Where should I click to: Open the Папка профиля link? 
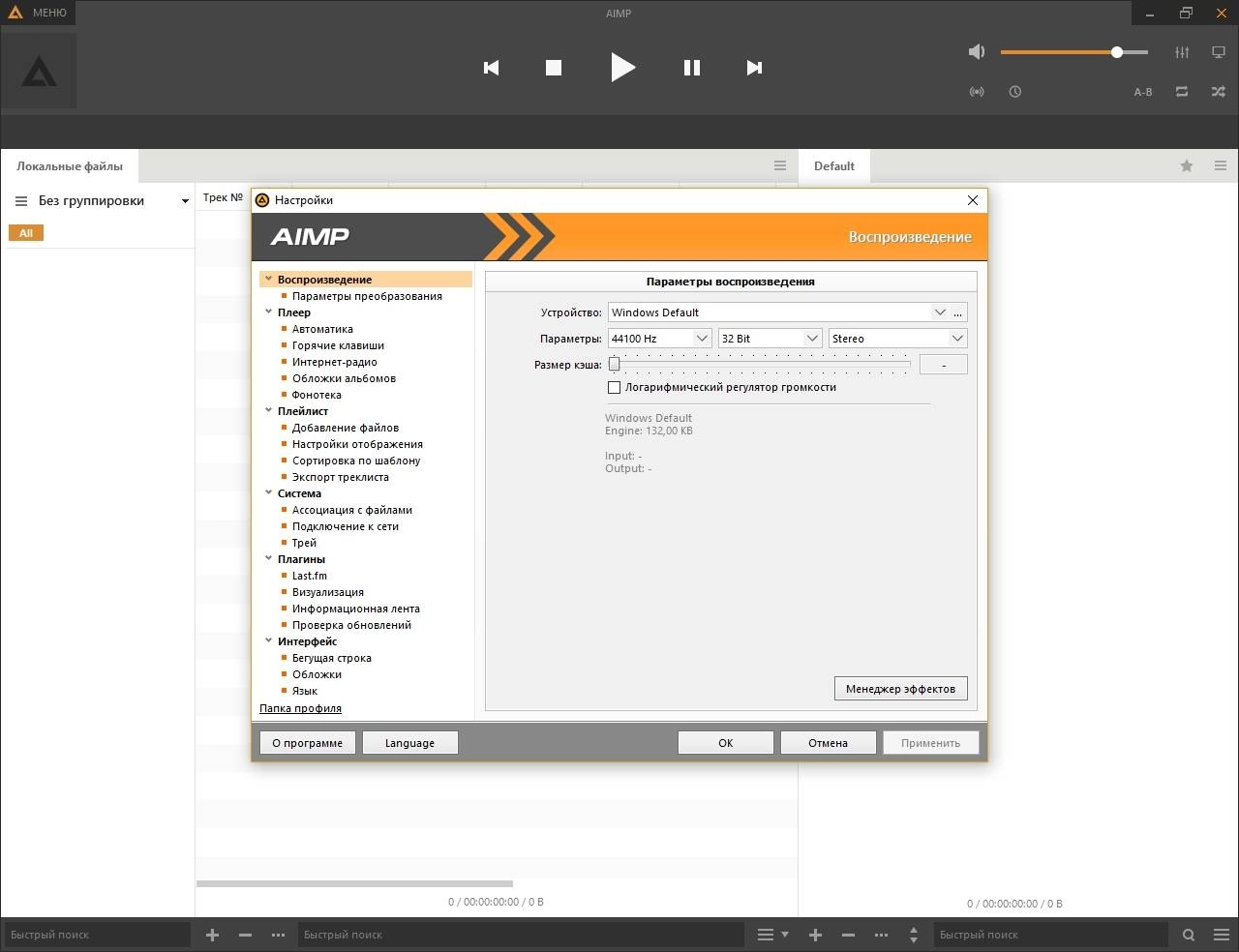point(300,708)
